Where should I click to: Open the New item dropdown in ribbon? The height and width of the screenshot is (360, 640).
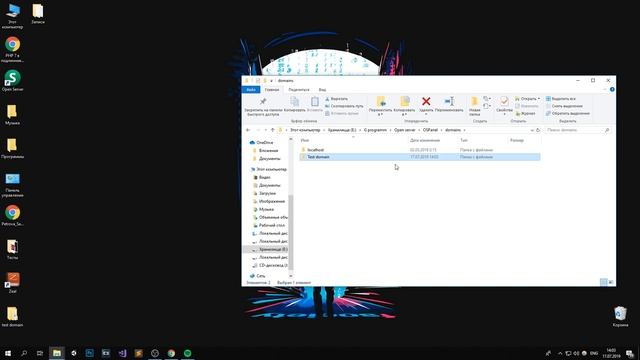pyautogui.click(x=487, y=99)
